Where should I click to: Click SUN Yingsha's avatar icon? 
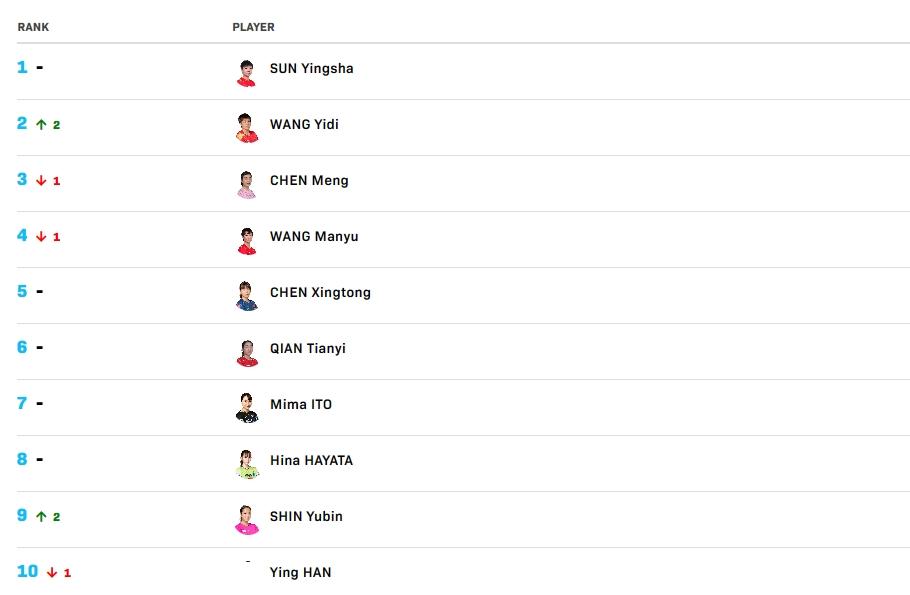coord(246,72)
